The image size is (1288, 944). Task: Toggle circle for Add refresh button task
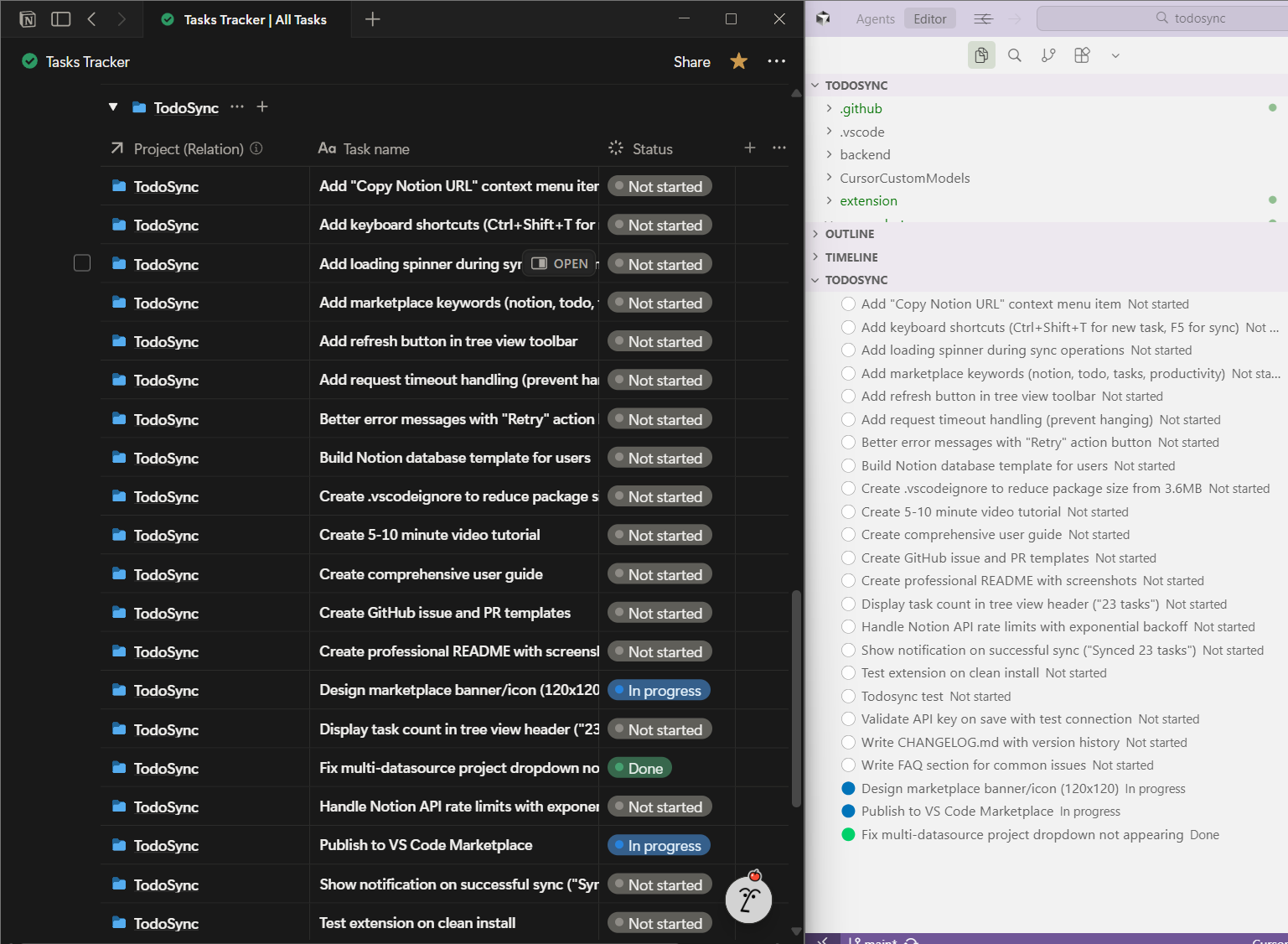point(848,397)
